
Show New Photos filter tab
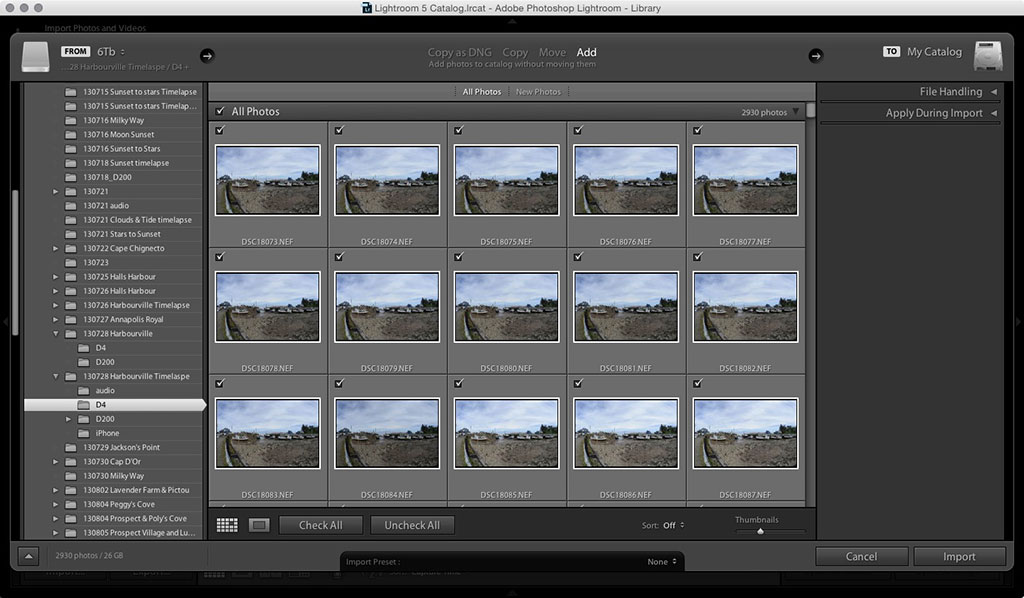click(x=538, y=92)
